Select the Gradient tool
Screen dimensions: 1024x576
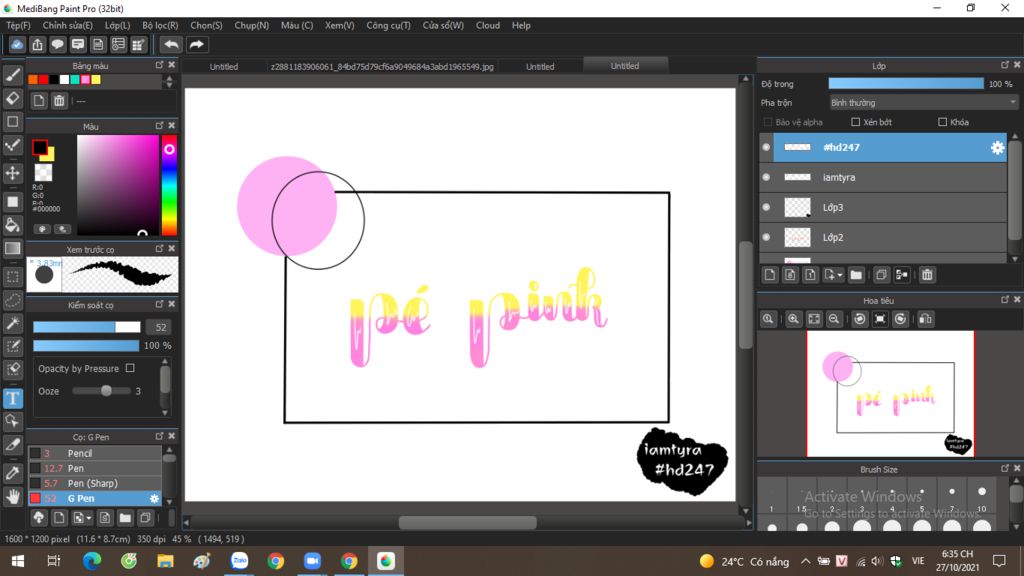[x=12, y=248]
